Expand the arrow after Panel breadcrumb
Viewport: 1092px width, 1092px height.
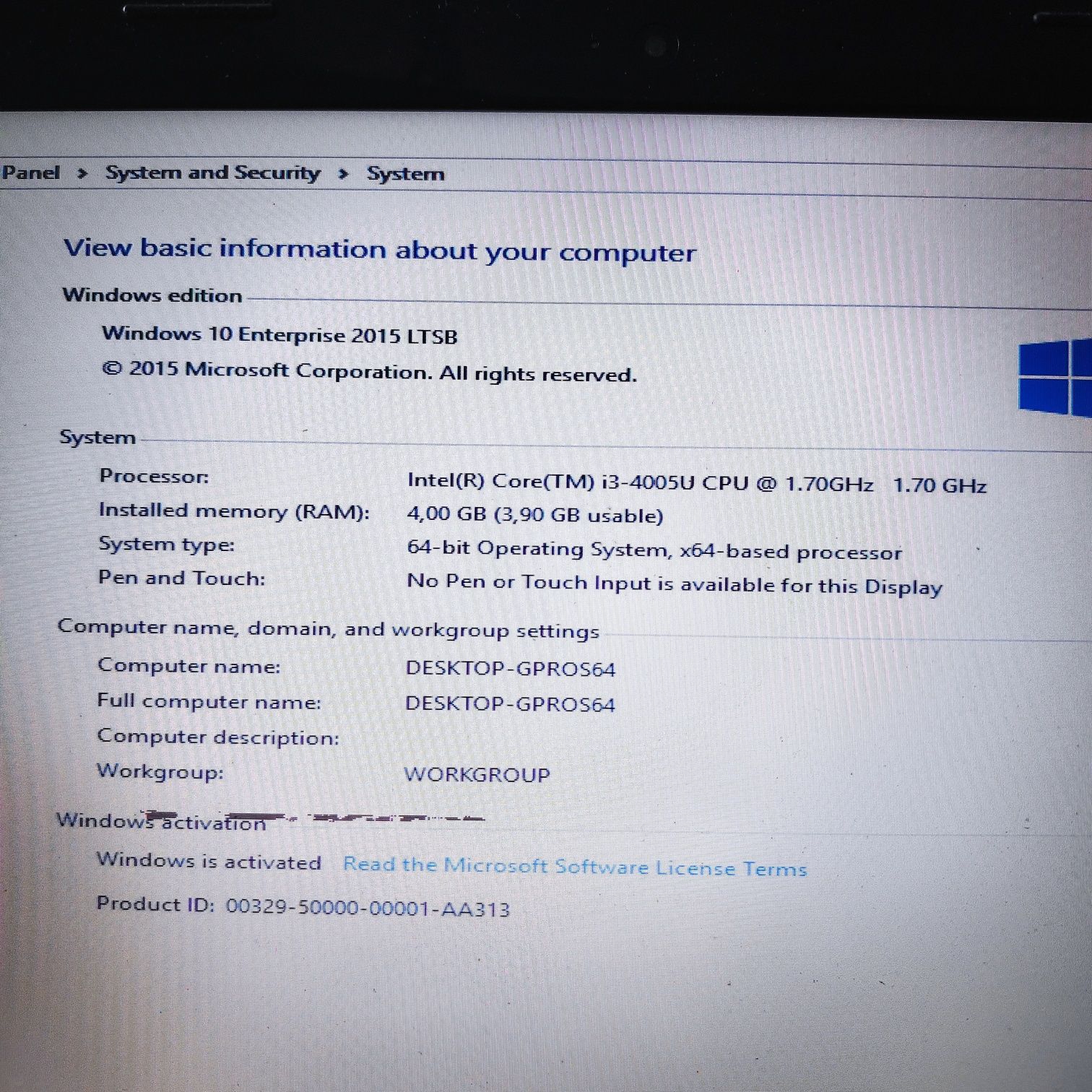point(82,173)
